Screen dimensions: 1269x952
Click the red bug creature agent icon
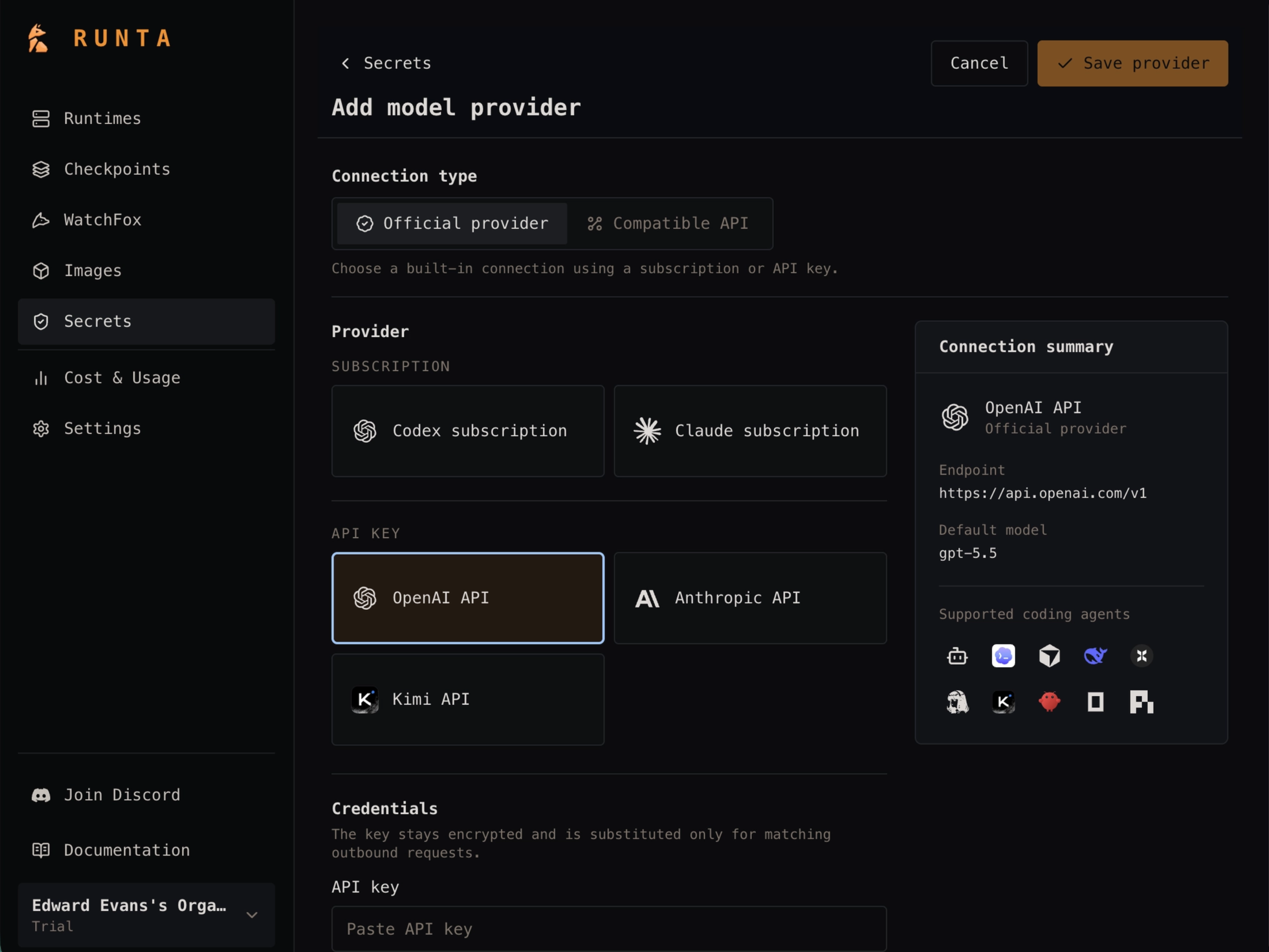click(1049, 702)
